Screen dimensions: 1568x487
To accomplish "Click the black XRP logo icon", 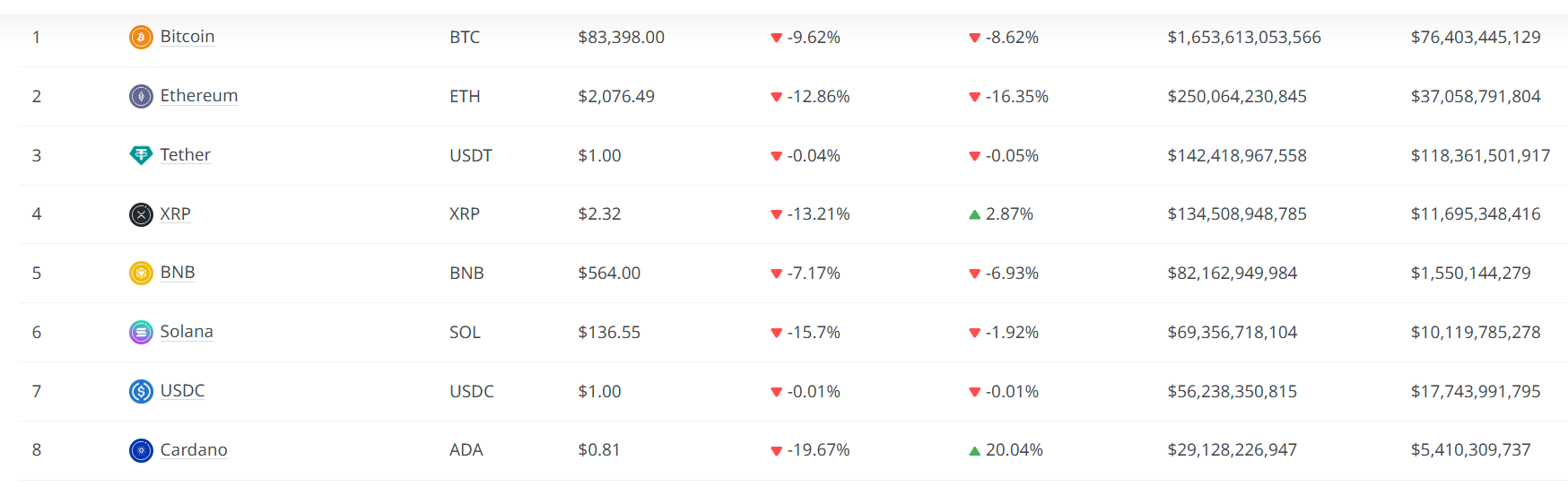I will [x=141, y=214].
